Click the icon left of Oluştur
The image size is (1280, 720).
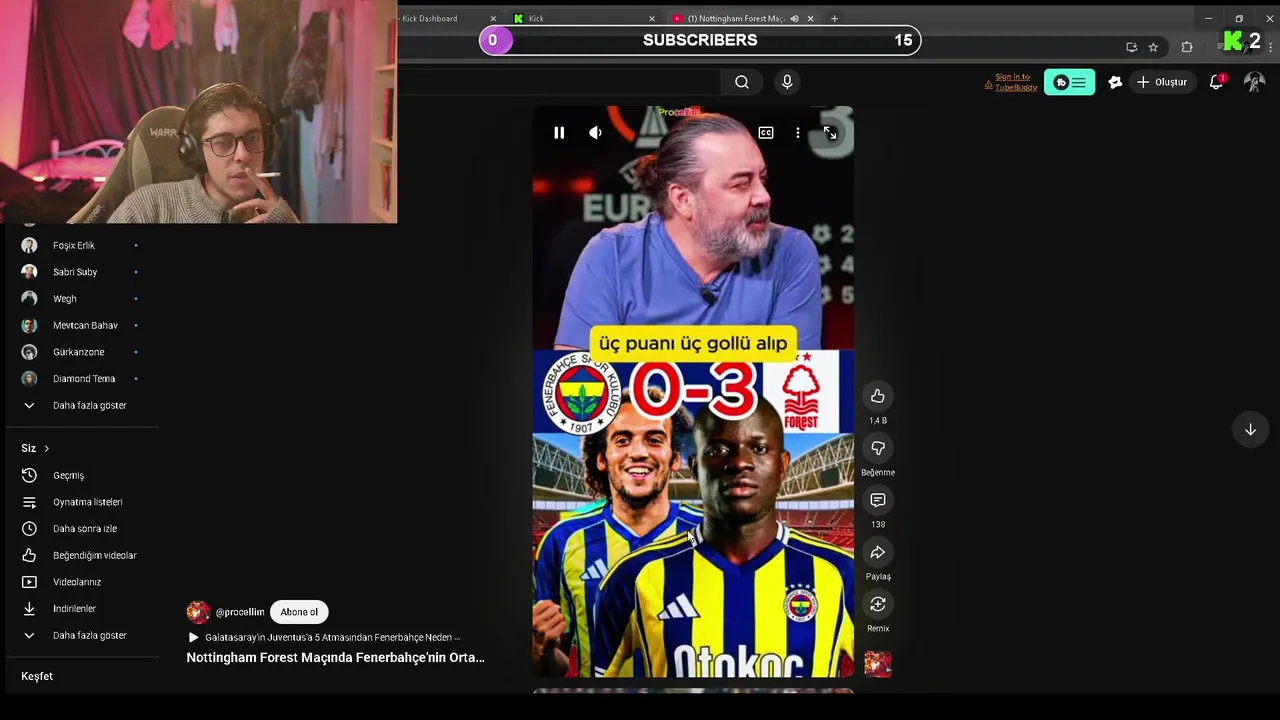tap(1115, 82)
